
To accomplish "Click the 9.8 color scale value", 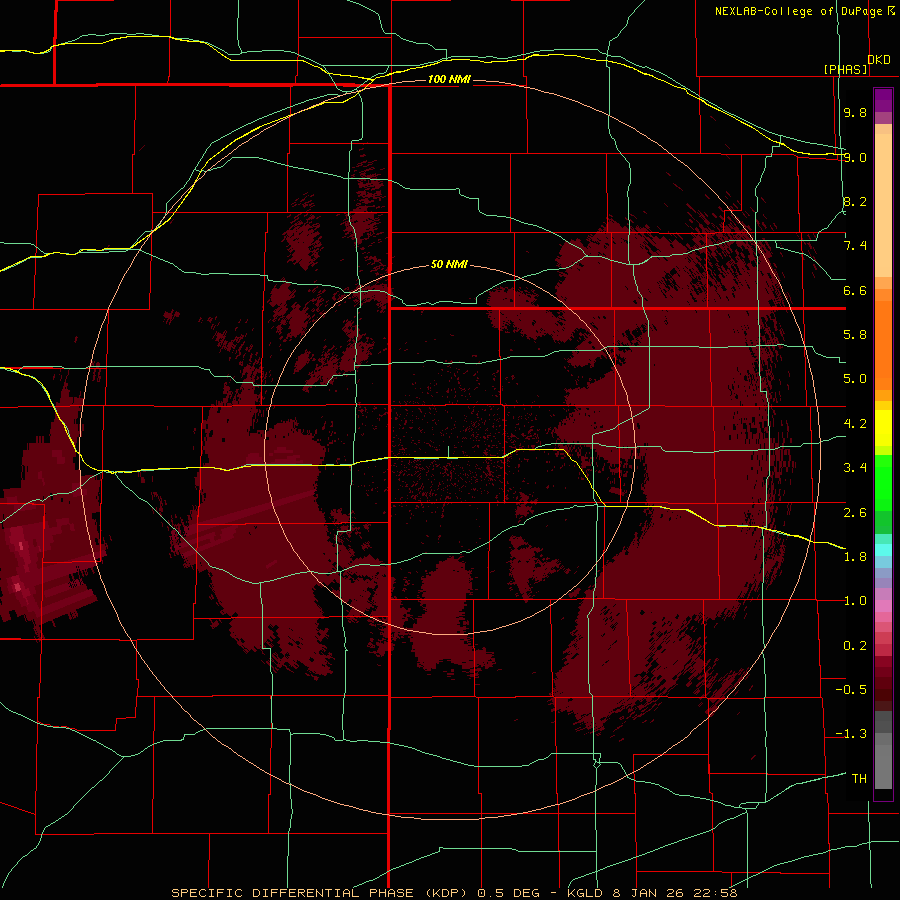I will (x=855, y=112).
